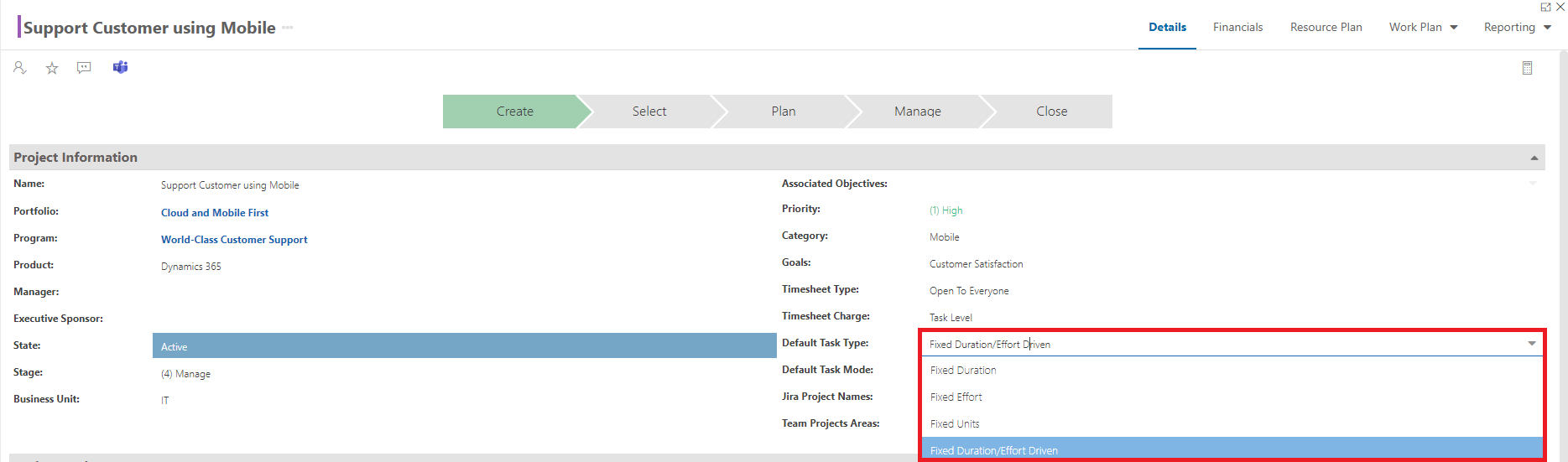This screenshot has width=1568, height=462.
Task: Click the Default Task Type text input
Action: [1221, 344]
